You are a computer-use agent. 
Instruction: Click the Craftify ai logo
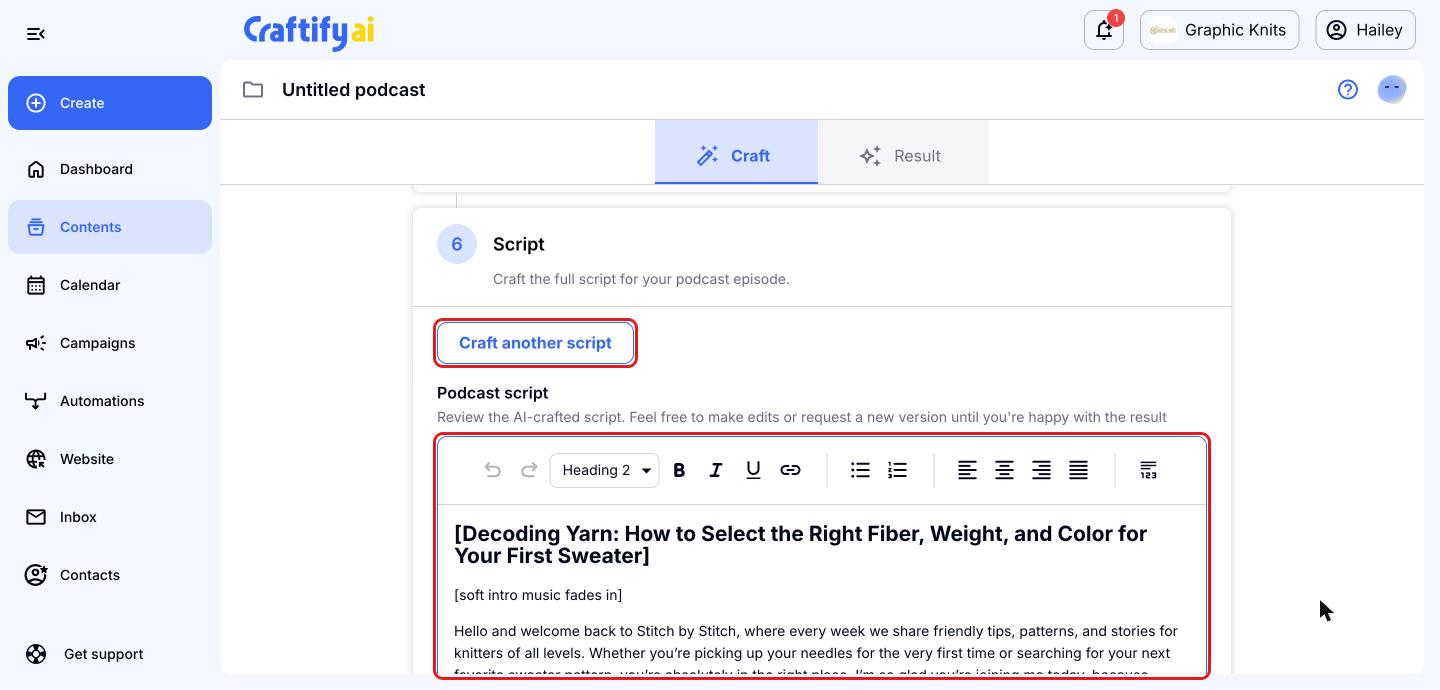(x=309, y=31)
